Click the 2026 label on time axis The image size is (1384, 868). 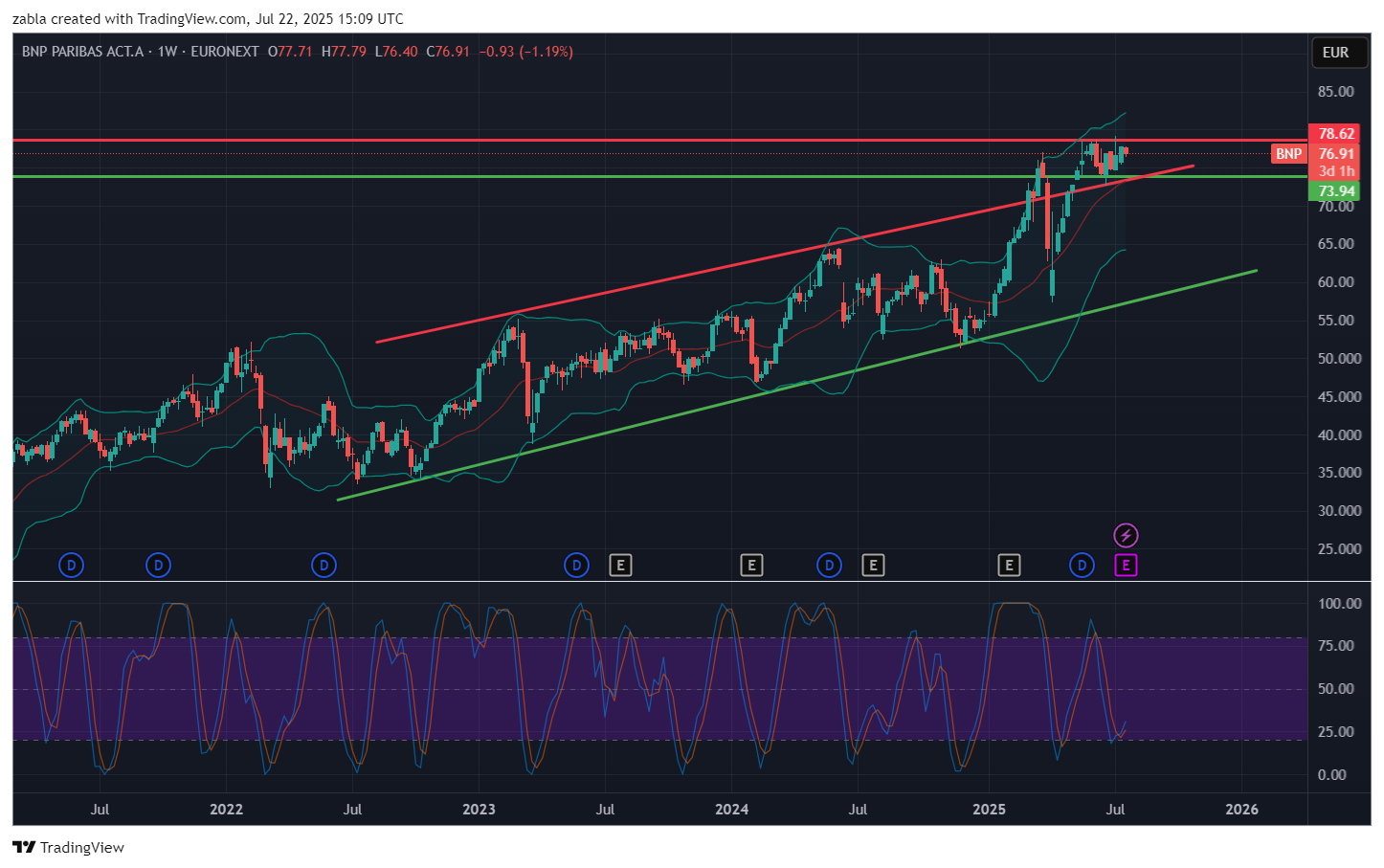point(1242,810)
